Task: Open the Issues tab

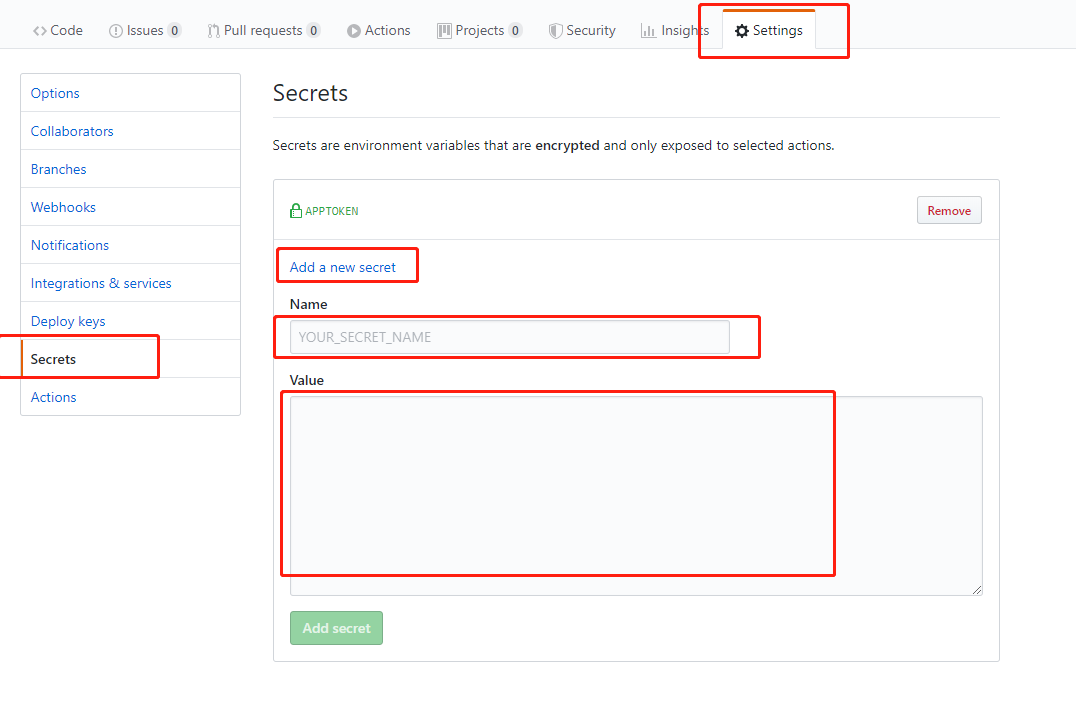Action: coord(145,30)
